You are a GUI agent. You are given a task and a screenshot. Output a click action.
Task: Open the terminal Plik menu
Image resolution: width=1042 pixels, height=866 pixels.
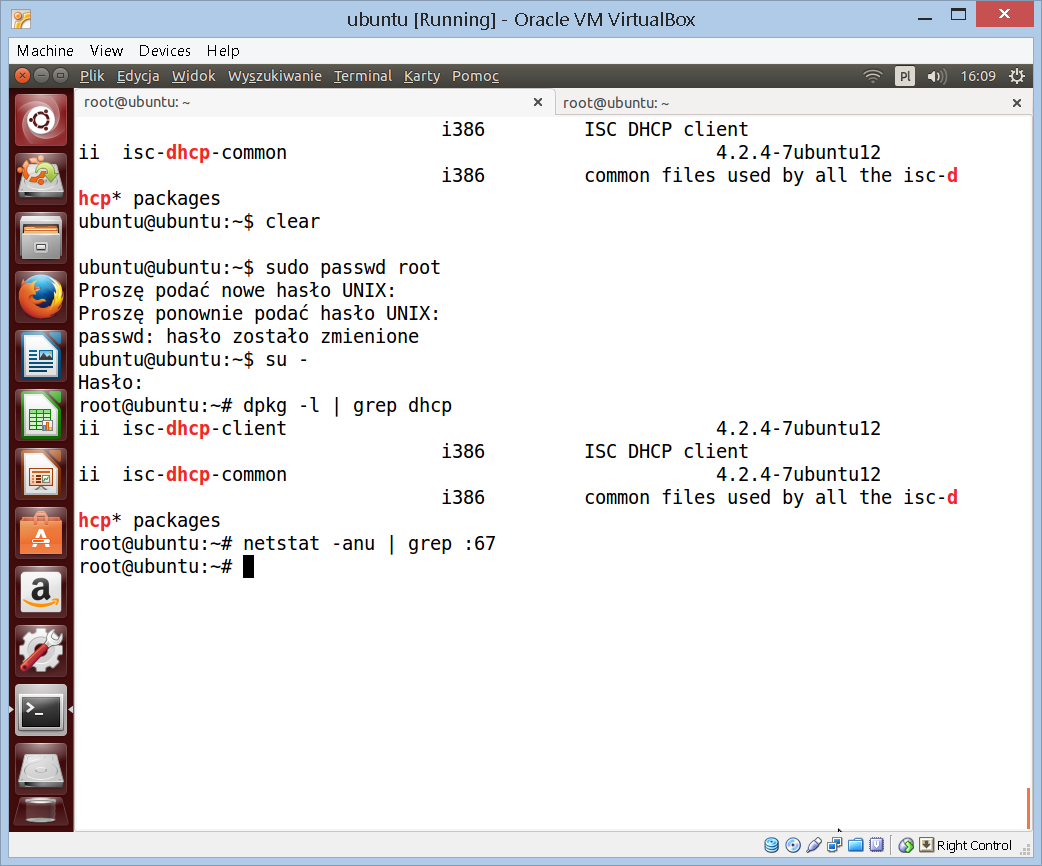(92, 76)
